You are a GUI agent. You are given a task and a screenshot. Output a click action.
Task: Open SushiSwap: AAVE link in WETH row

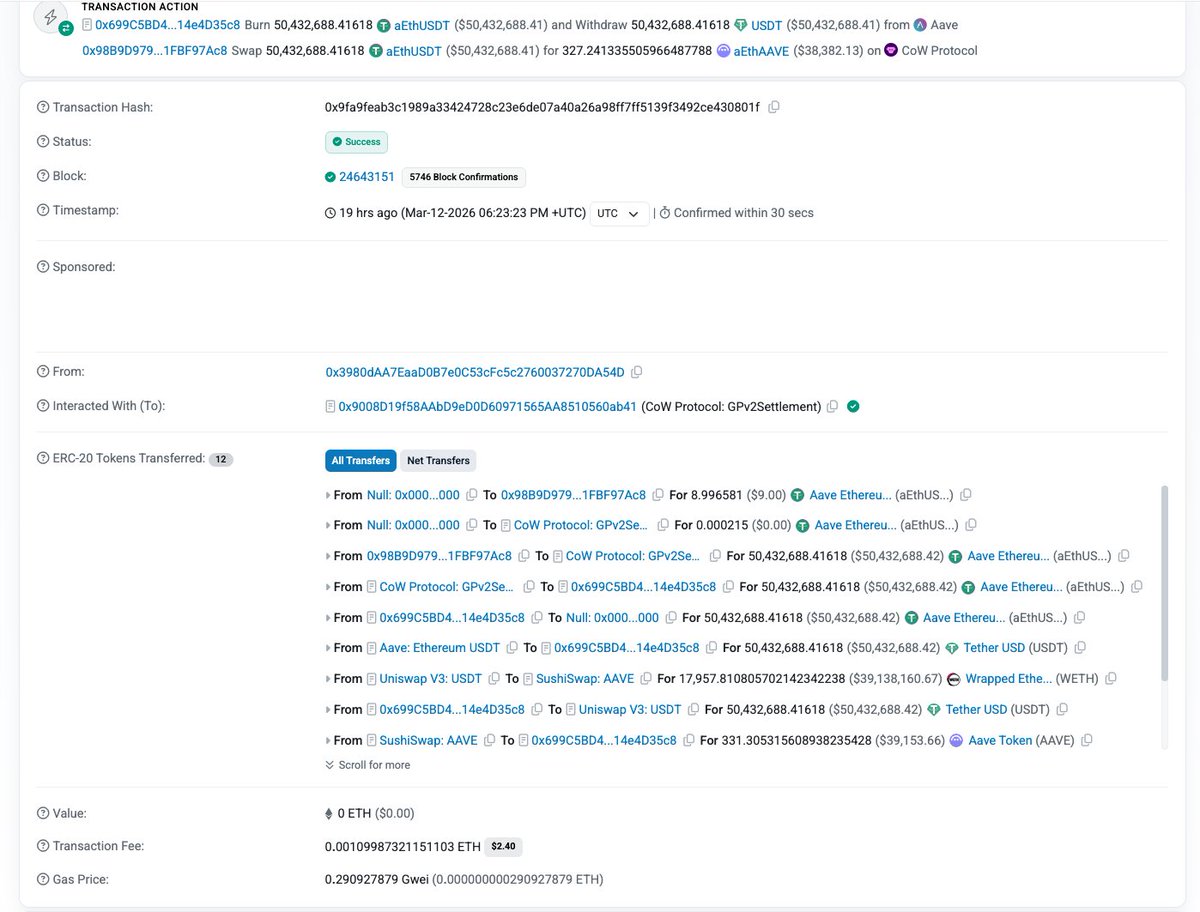585,679
